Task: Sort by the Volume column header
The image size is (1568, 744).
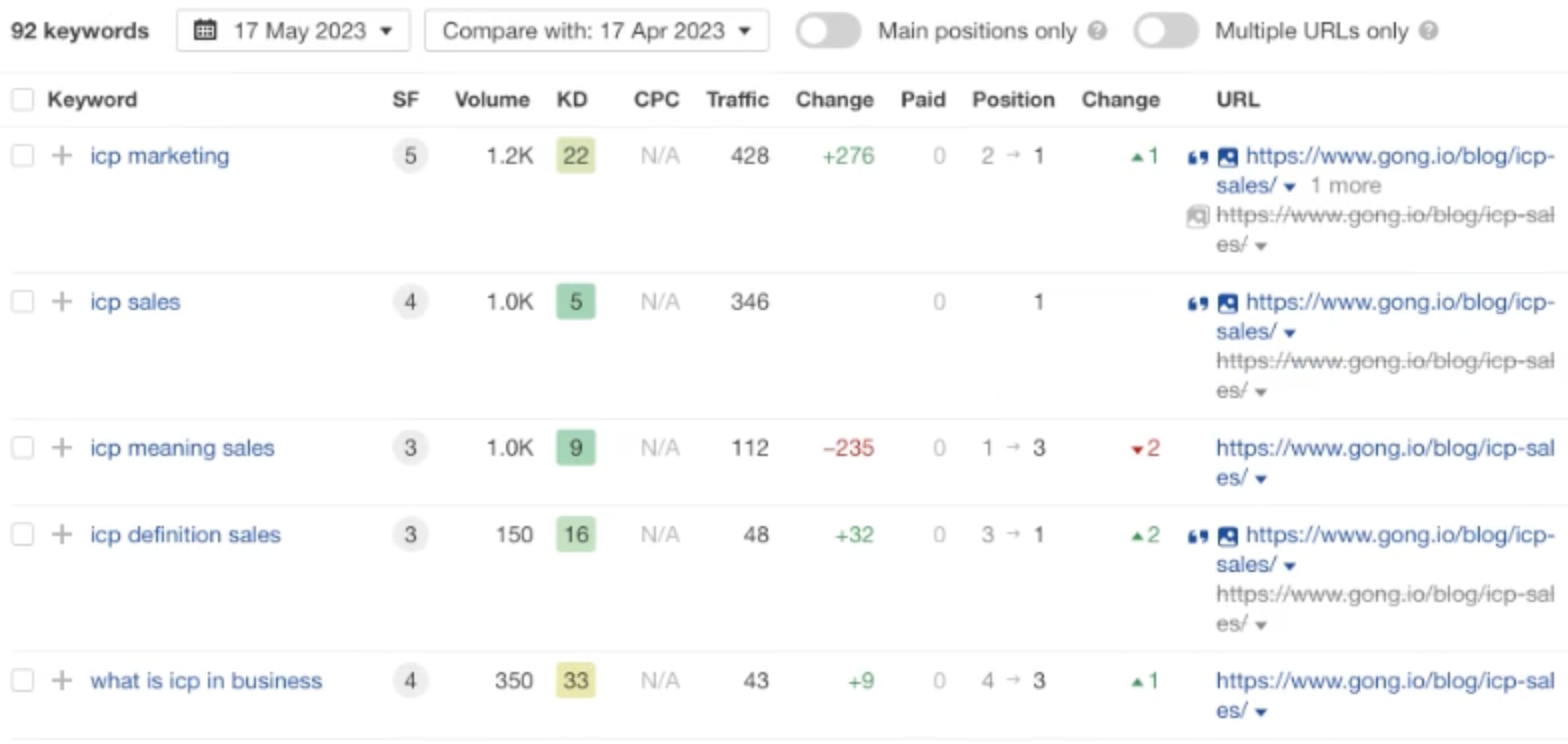Action: (492, 100)
